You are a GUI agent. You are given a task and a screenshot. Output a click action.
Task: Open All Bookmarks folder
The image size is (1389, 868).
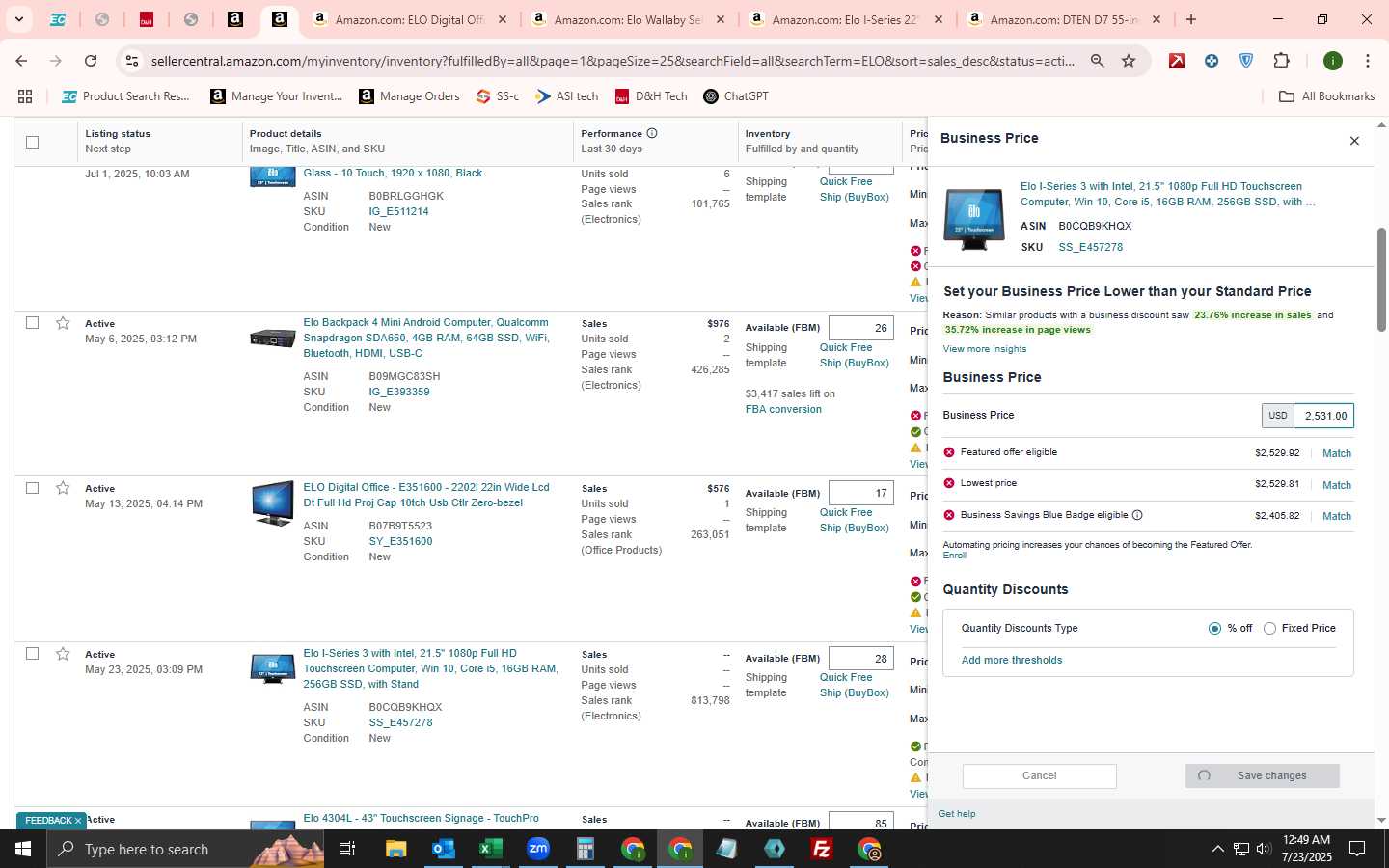[1326, 96]
